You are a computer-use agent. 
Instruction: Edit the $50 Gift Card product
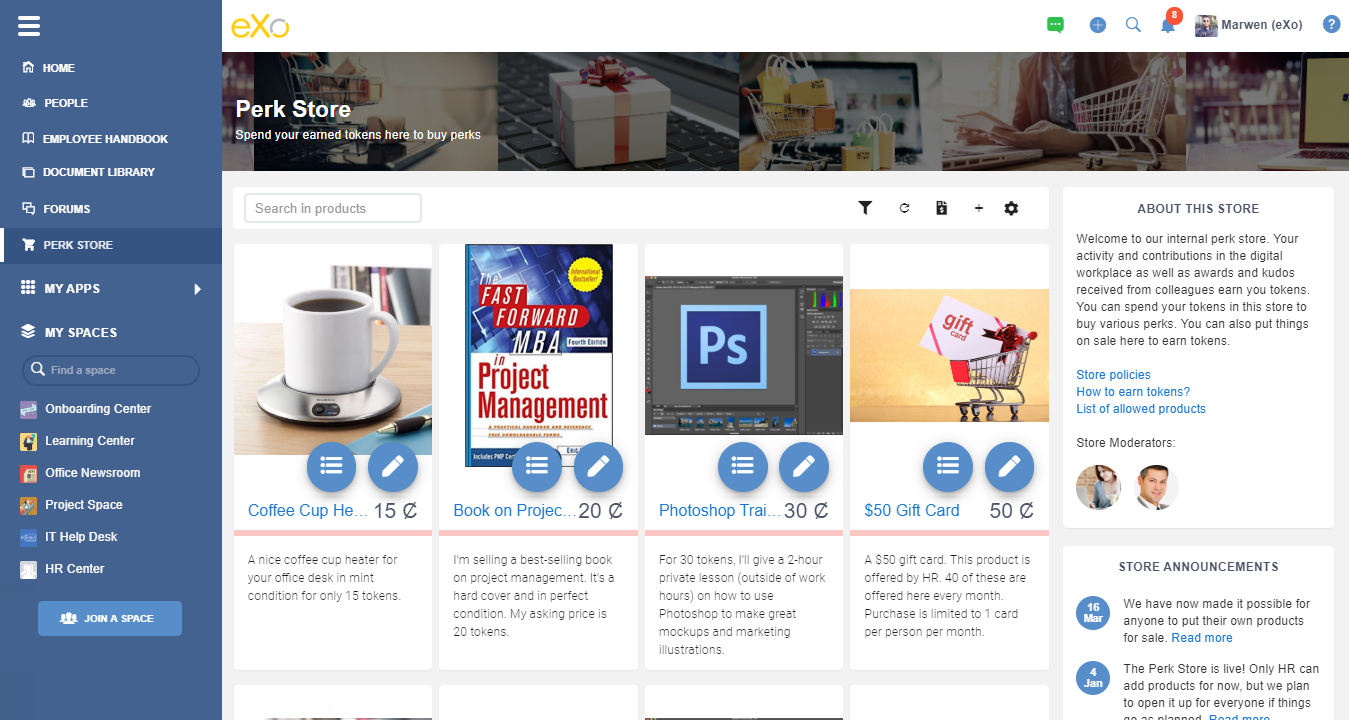[x=1009, y=466]
